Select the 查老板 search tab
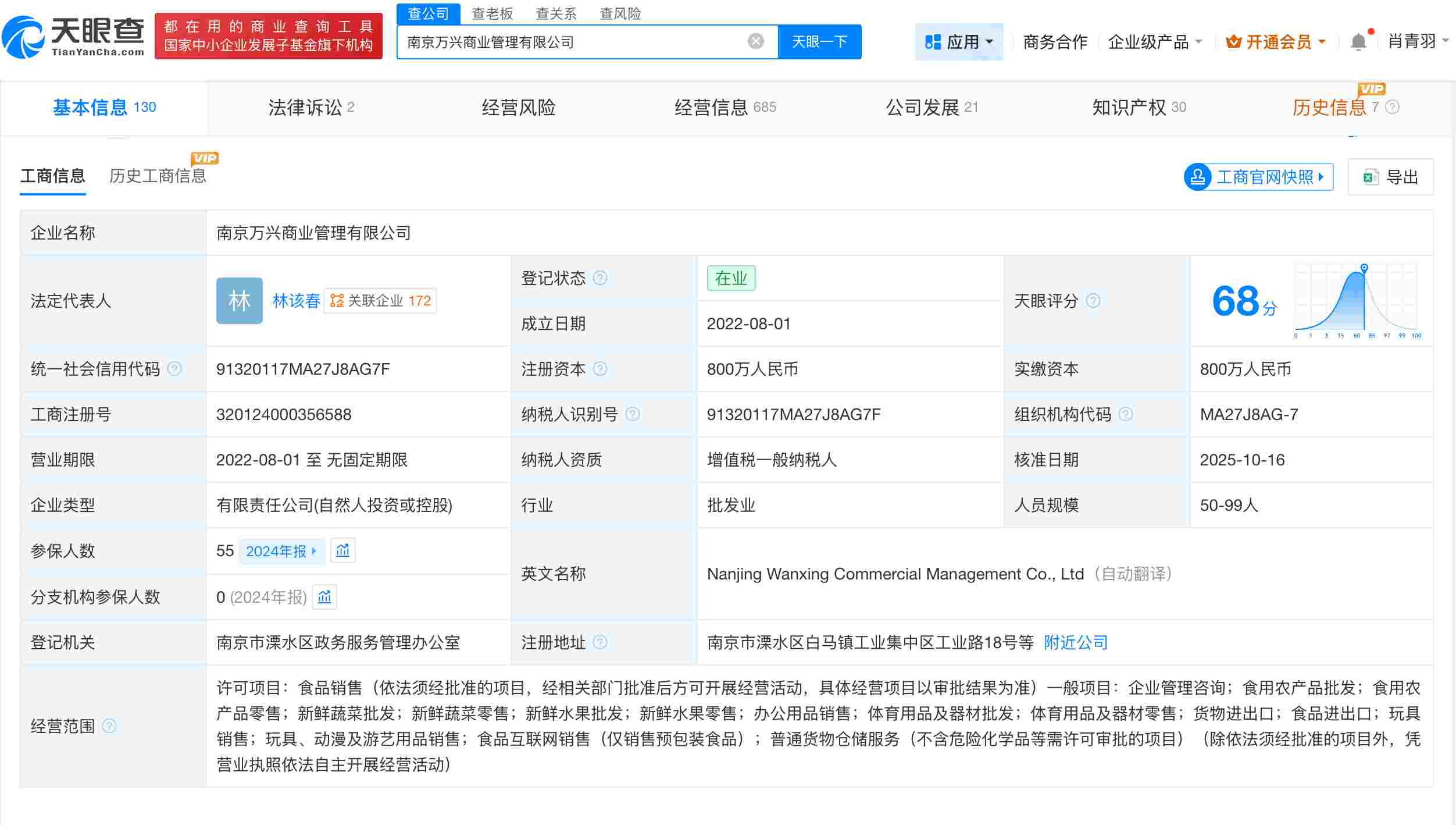1456x825 pixels. pos(492,13)
